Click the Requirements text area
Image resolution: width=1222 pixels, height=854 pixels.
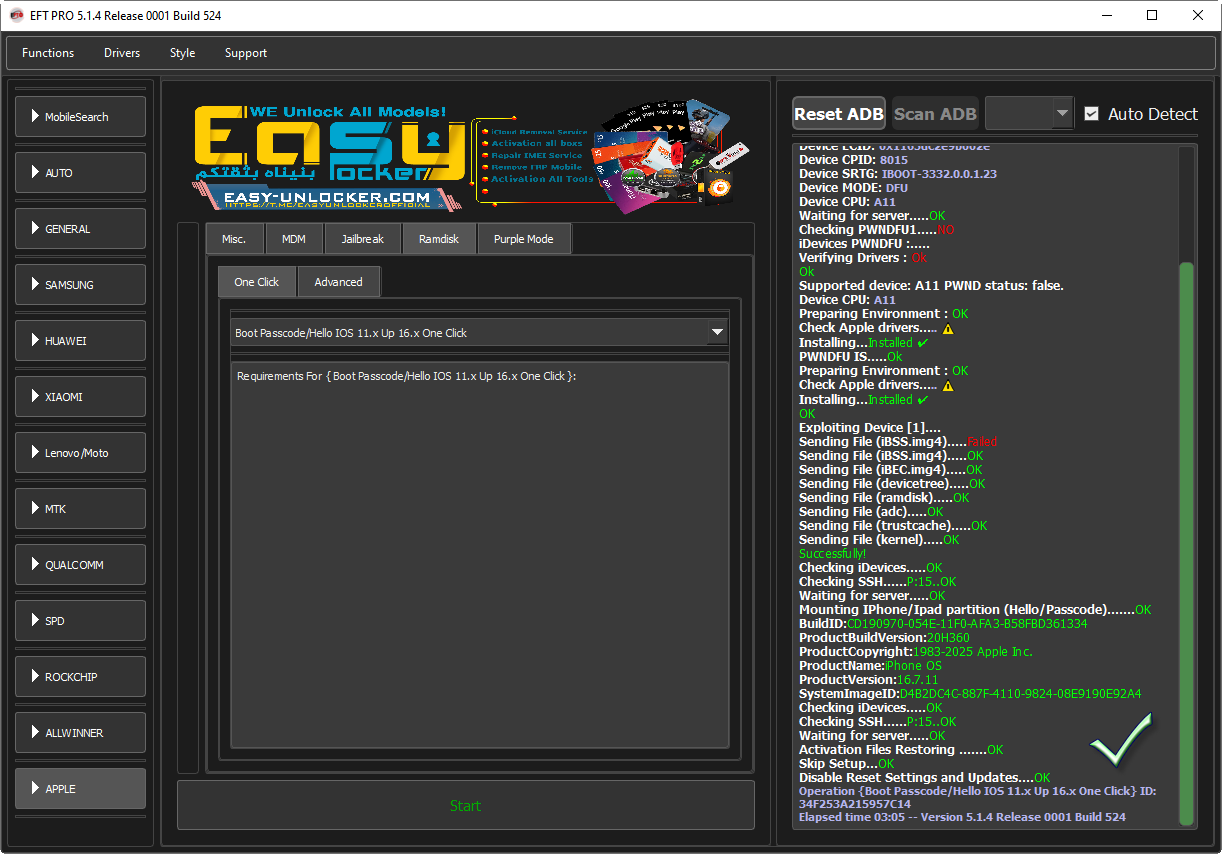[480, 555]
